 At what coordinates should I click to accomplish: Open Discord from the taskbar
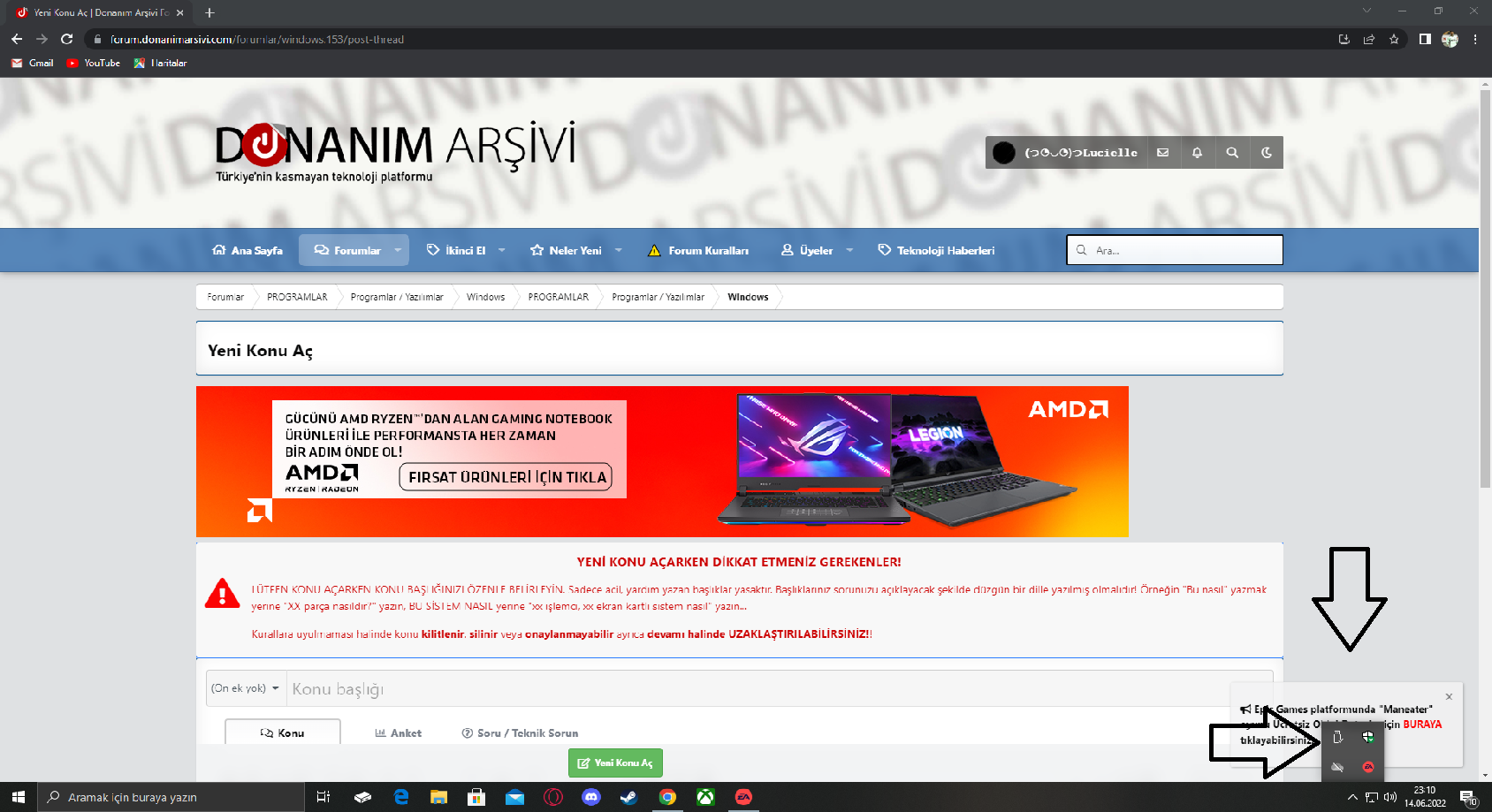click(x=591, y=797)
